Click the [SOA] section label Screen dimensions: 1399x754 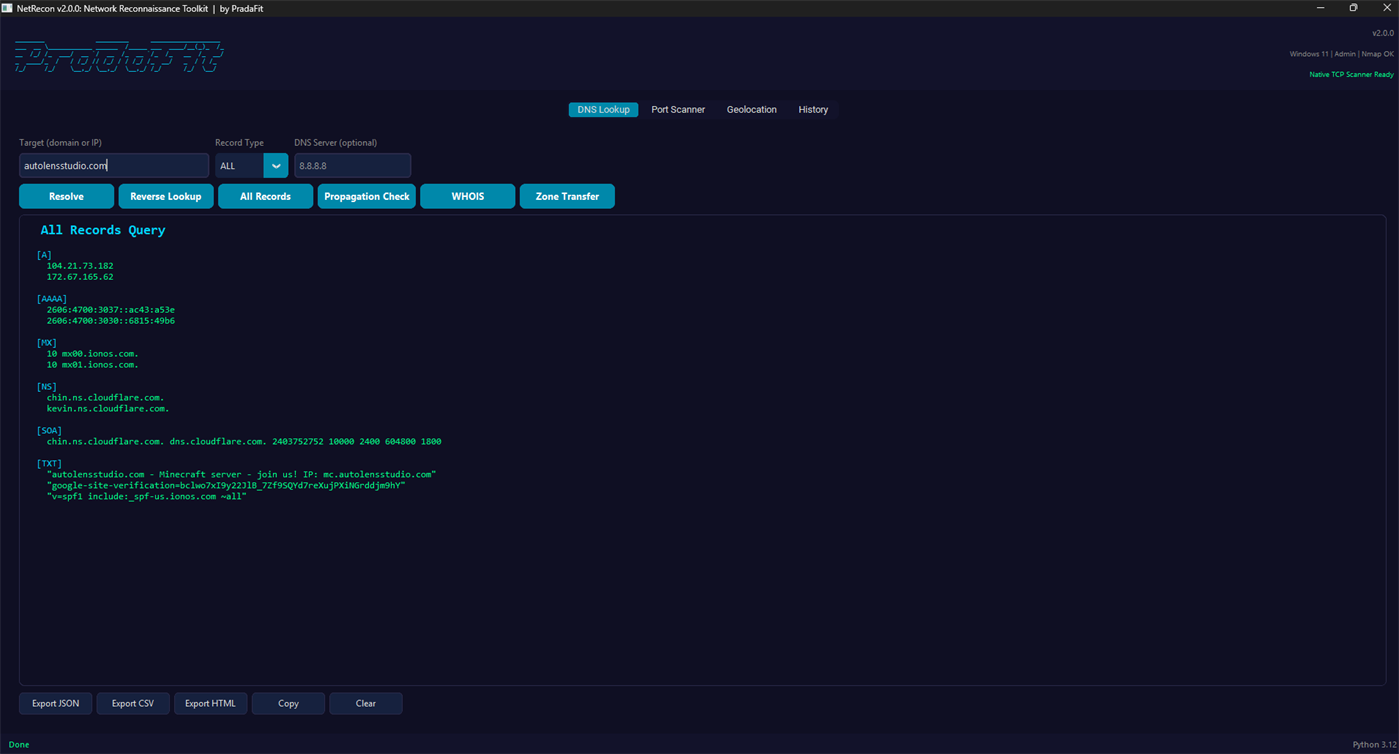tap(49, 431)
